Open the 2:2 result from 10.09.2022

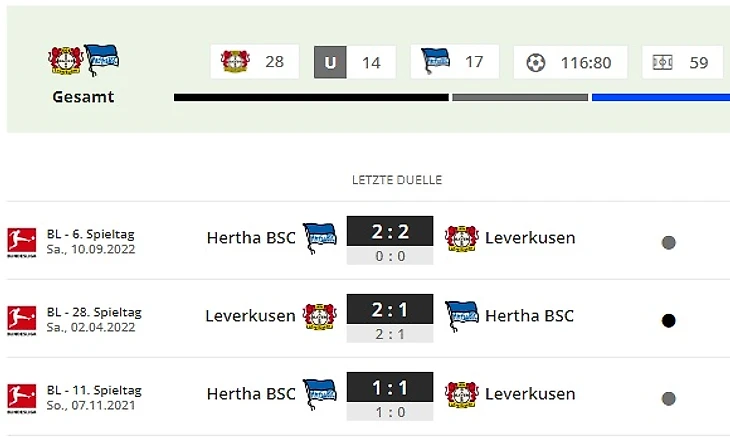click(x=389, y=232)
